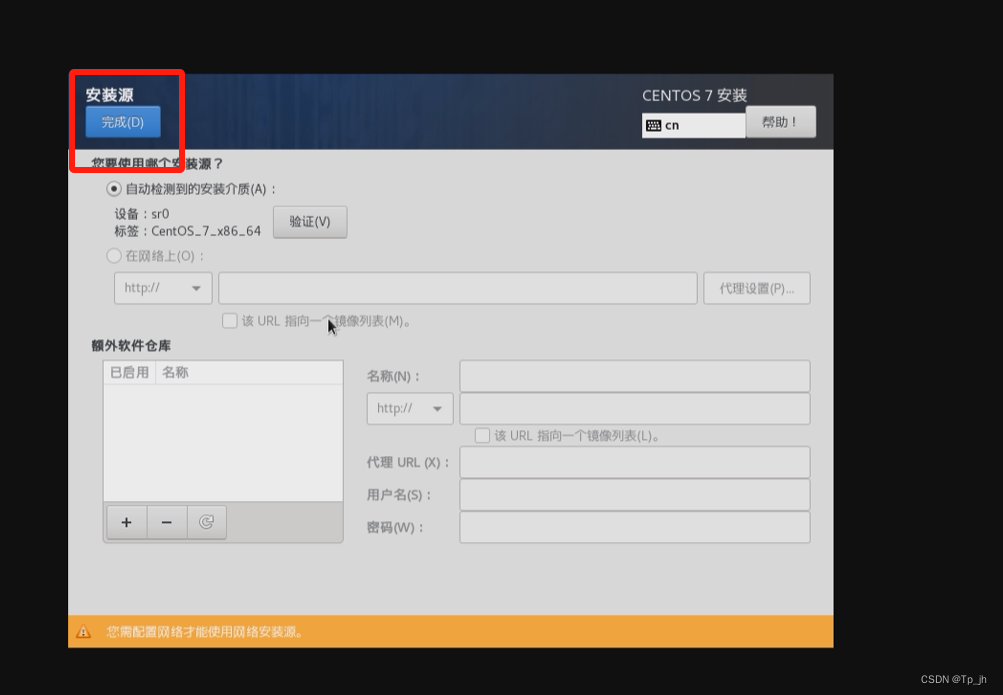Check 该 URL 指向一个镜像列表(M) checkbox
The width and height of the screenshot is (1003, 695).
click(x=230, y=320)
